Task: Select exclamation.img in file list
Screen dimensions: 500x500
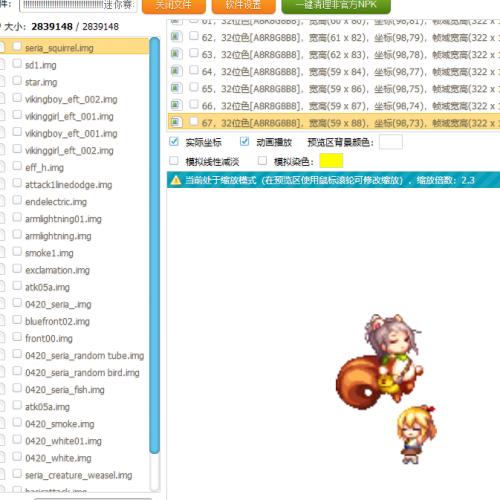Action: pos(57,270)
